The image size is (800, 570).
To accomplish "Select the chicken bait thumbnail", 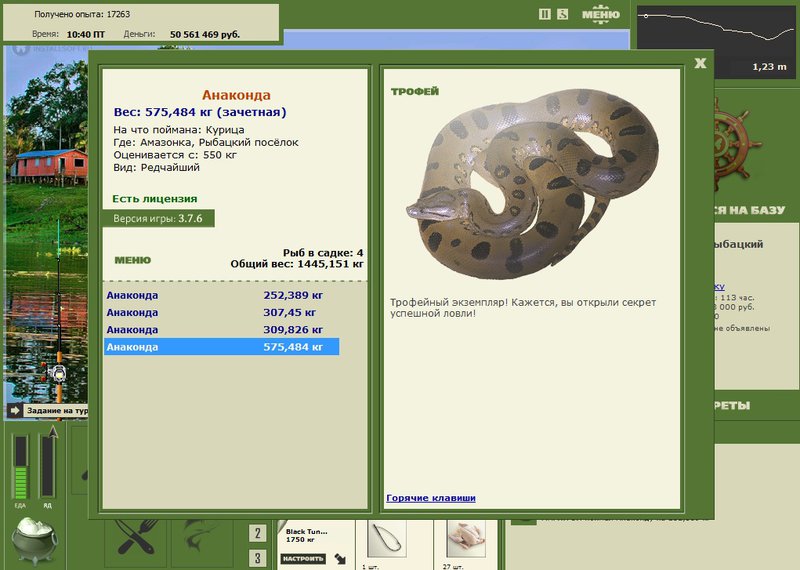I will click(466, 539).
